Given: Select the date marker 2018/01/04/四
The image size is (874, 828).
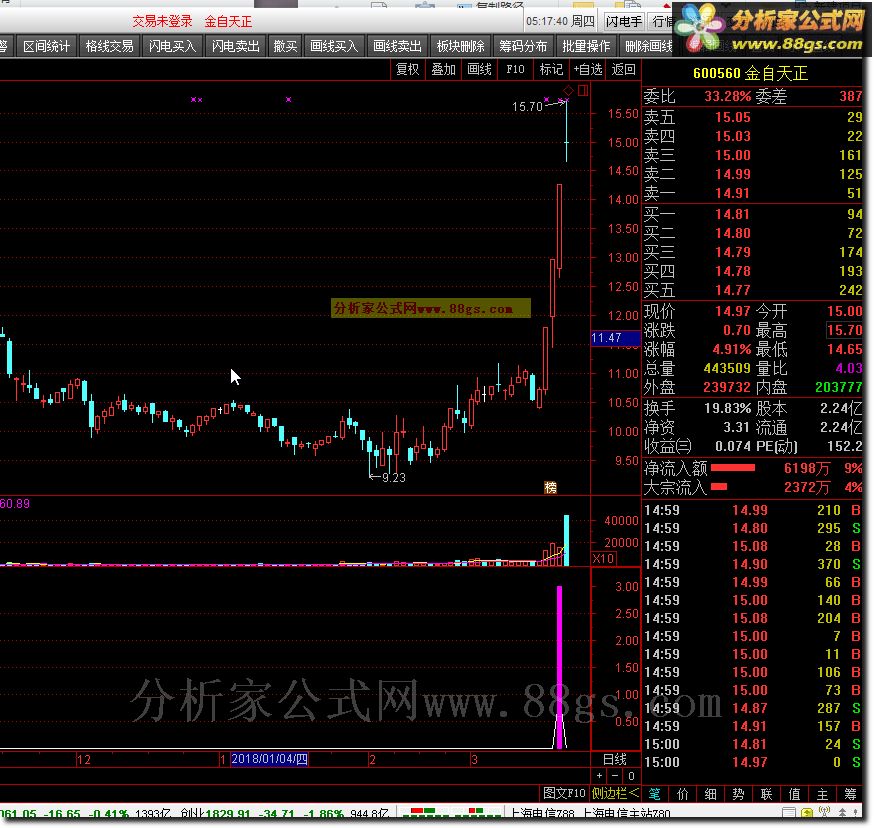Looking at the screenshot, I should pos(269,759).
